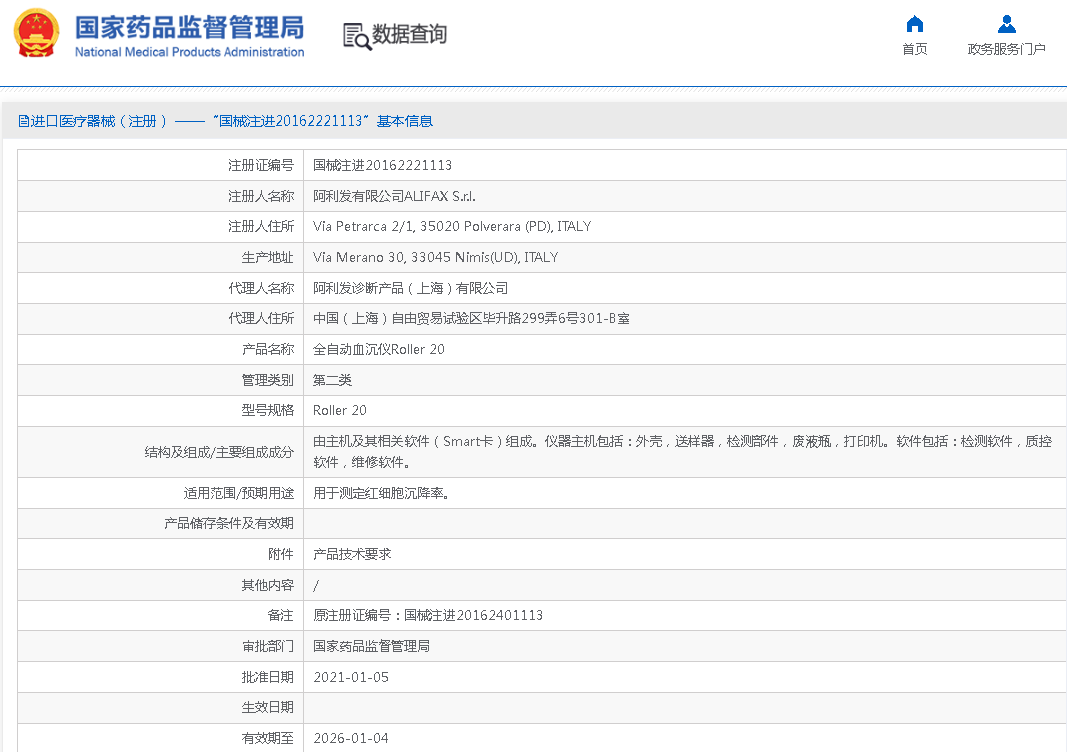Click the 国家药品监督管理局 title text

coord(189,26)
